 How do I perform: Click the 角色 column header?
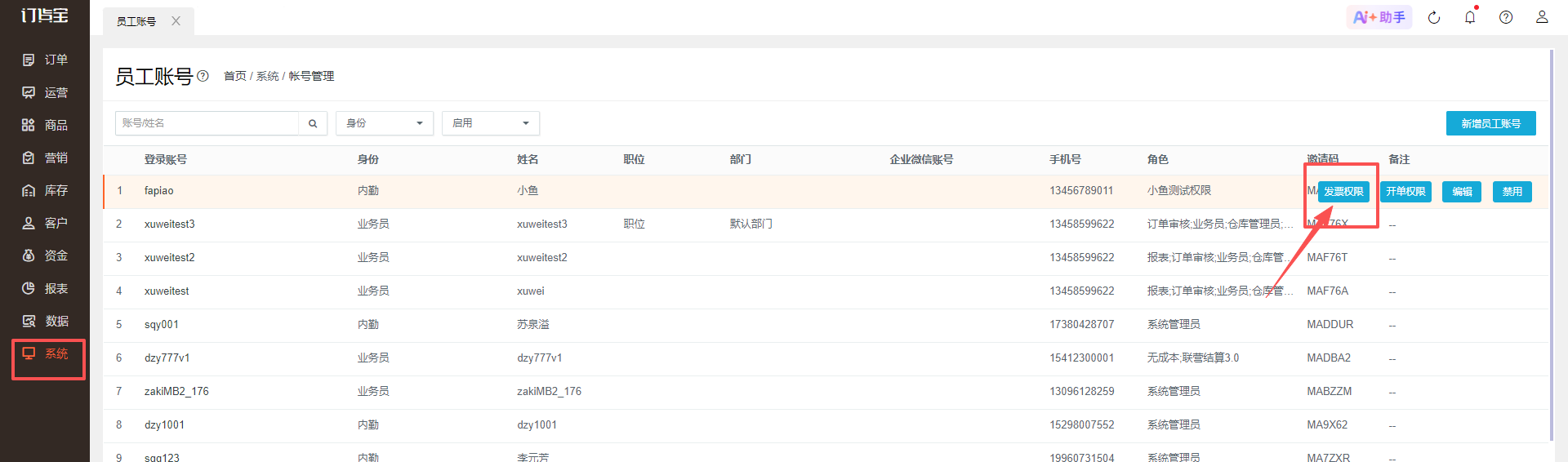click(1158, 159)
